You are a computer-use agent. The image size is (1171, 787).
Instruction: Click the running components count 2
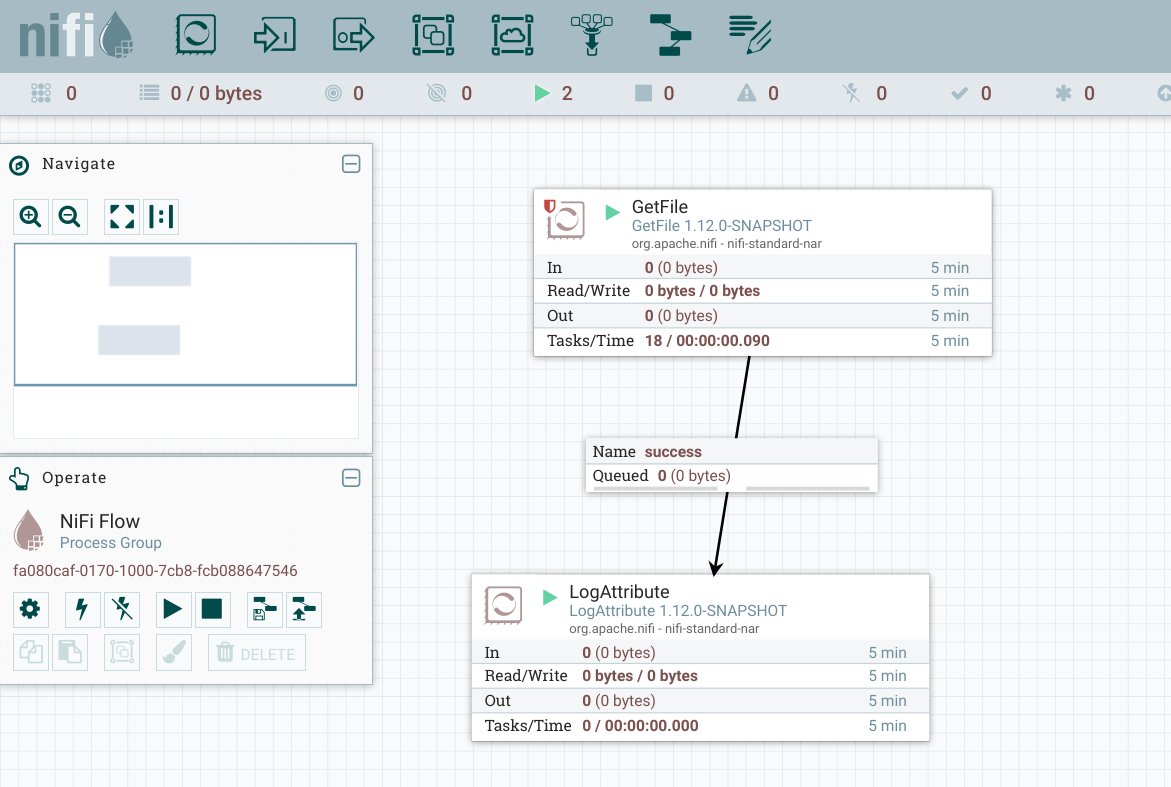[567, 93]
